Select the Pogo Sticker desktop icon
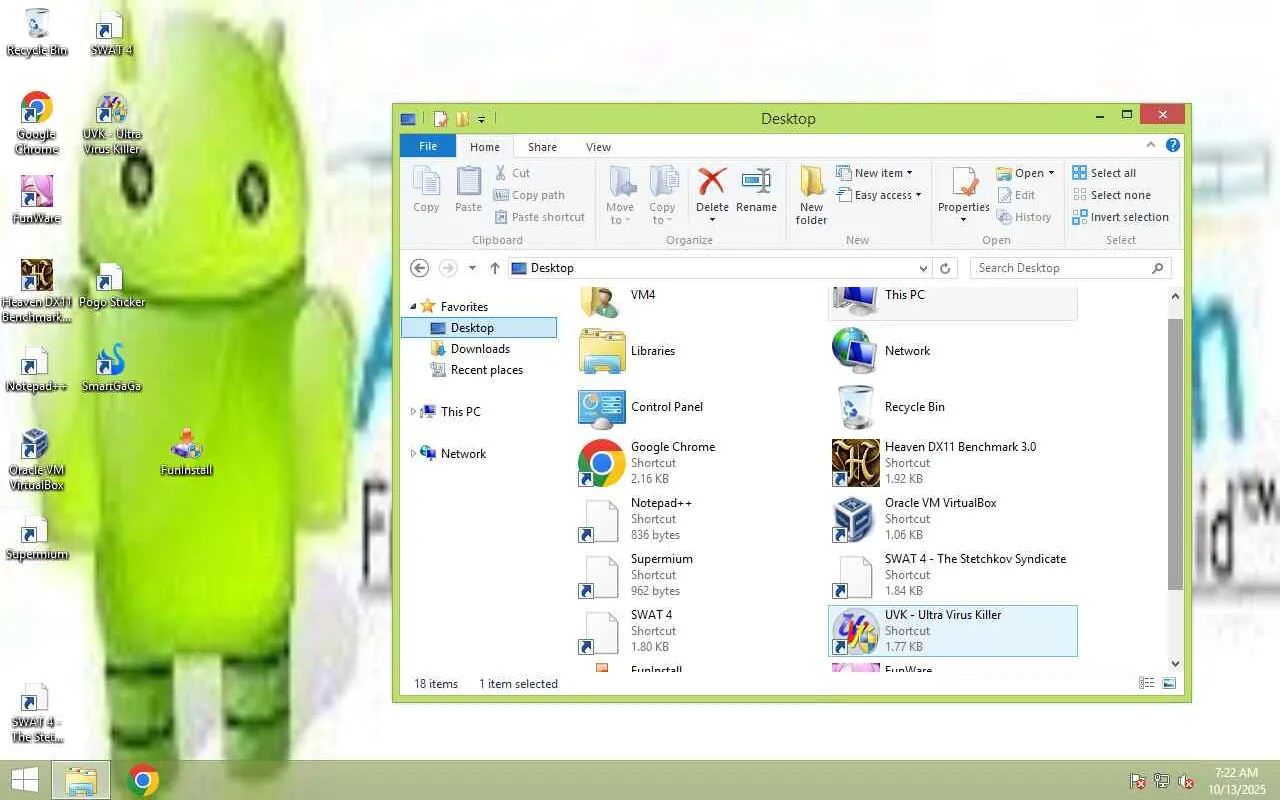Image resolution: width=1280 pixels, height=800 pixels. [112, 284]
